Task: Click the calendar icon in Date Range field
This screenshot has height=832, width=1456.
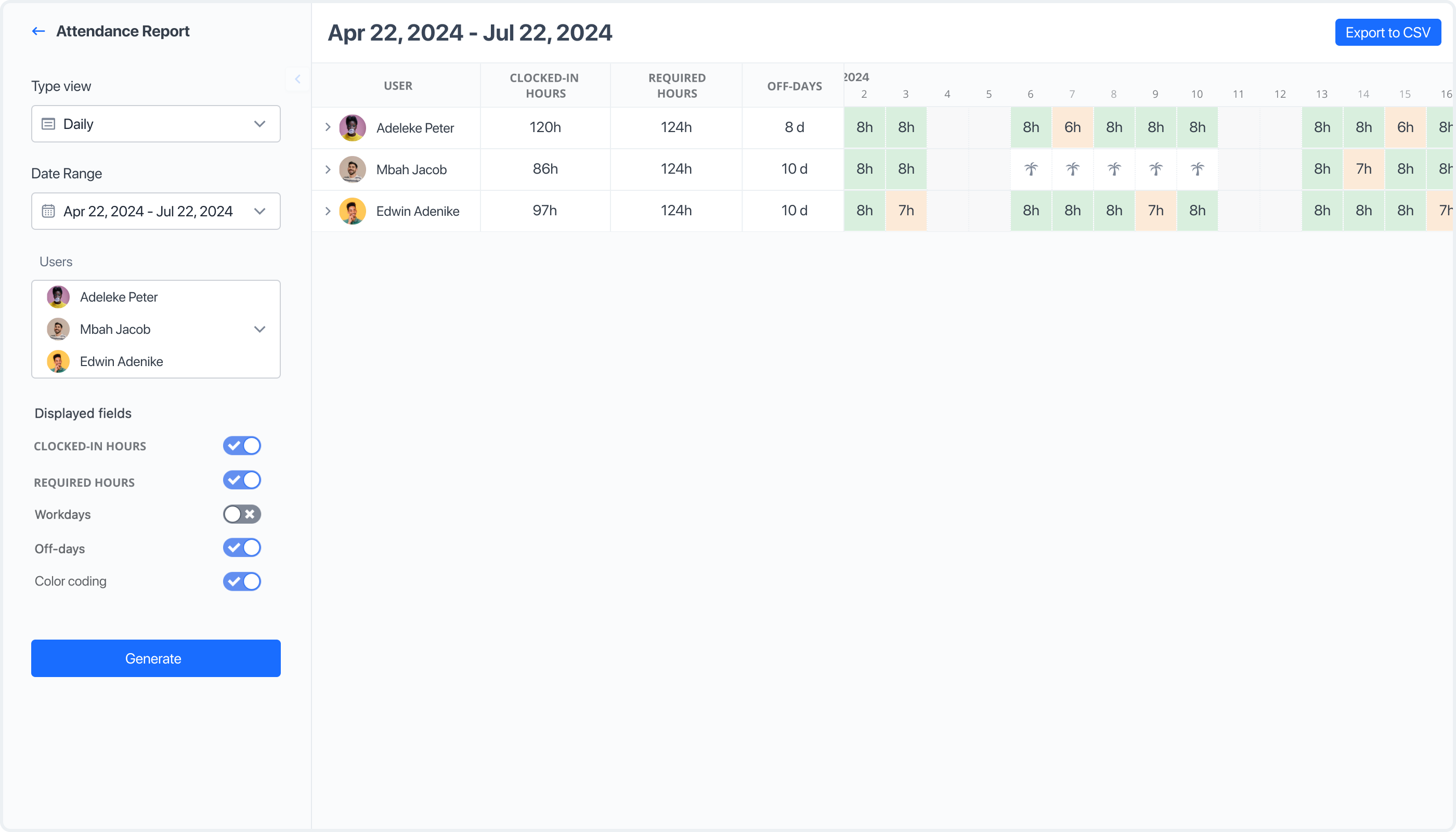Action: 48,212
